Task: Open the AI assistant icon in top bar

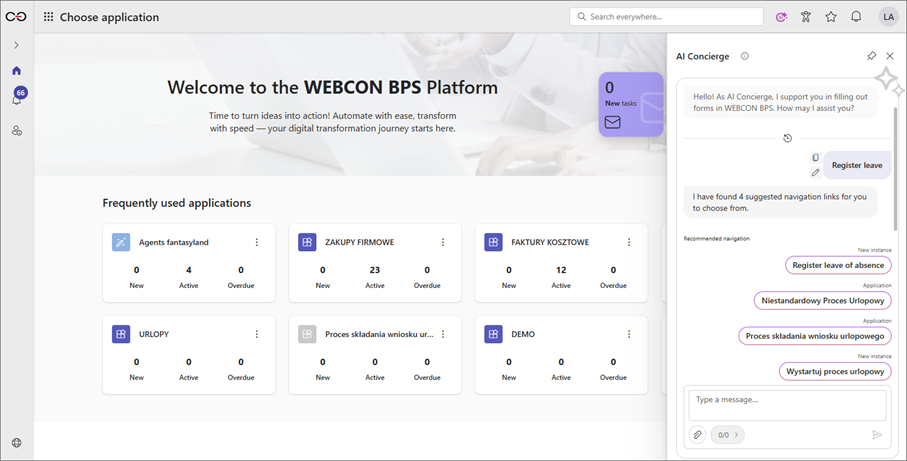Action: click(x=781, y=17)
